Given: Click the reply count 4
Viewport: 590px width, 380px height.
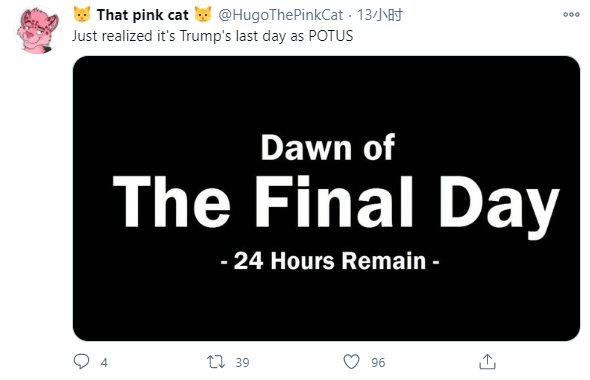Looking at the screenshot, I should [x=104, y=362].
